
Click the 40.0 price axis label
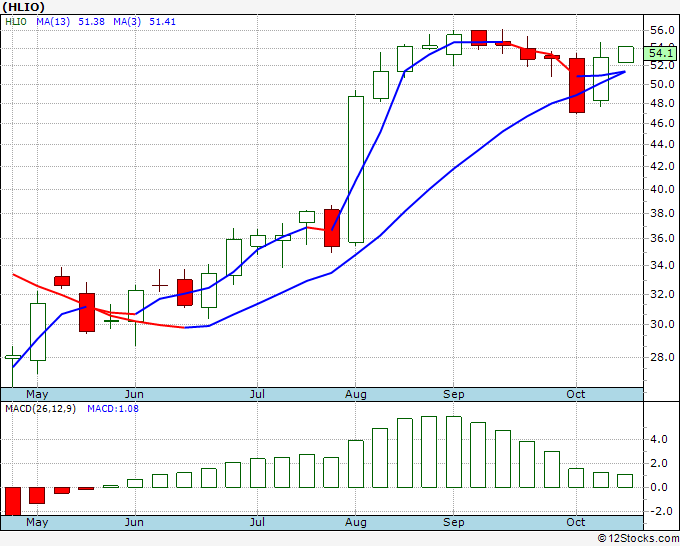[662, 189]
